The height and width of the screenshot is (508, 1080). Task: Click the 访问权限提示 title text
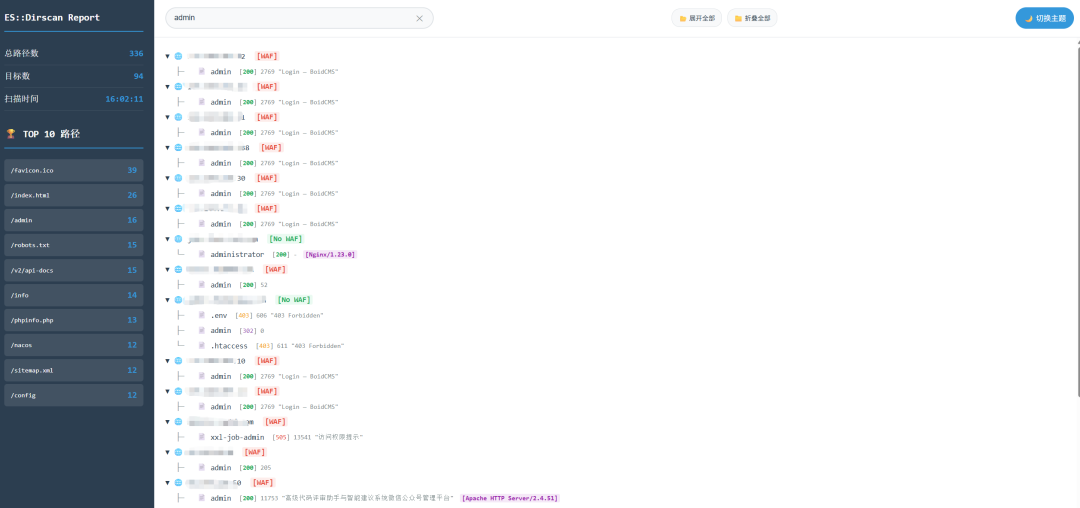340,437
